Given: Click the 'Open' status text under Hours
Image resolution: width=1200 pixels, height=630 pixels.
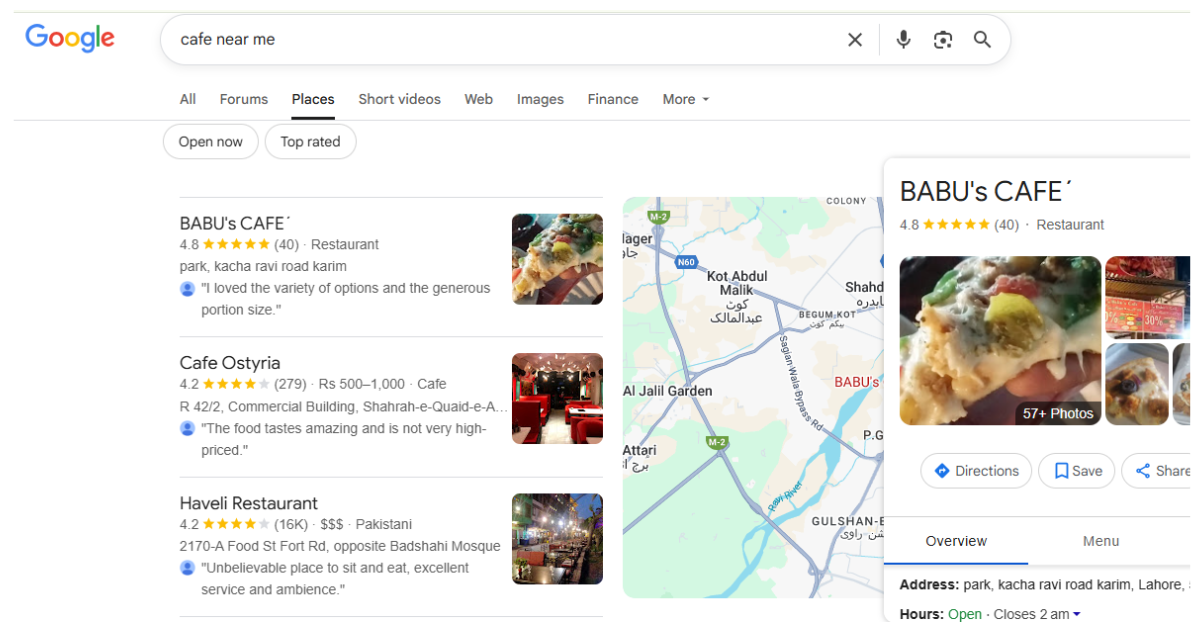Looking at the screenshot, I should pyautogui.click(x=965, y=614).
